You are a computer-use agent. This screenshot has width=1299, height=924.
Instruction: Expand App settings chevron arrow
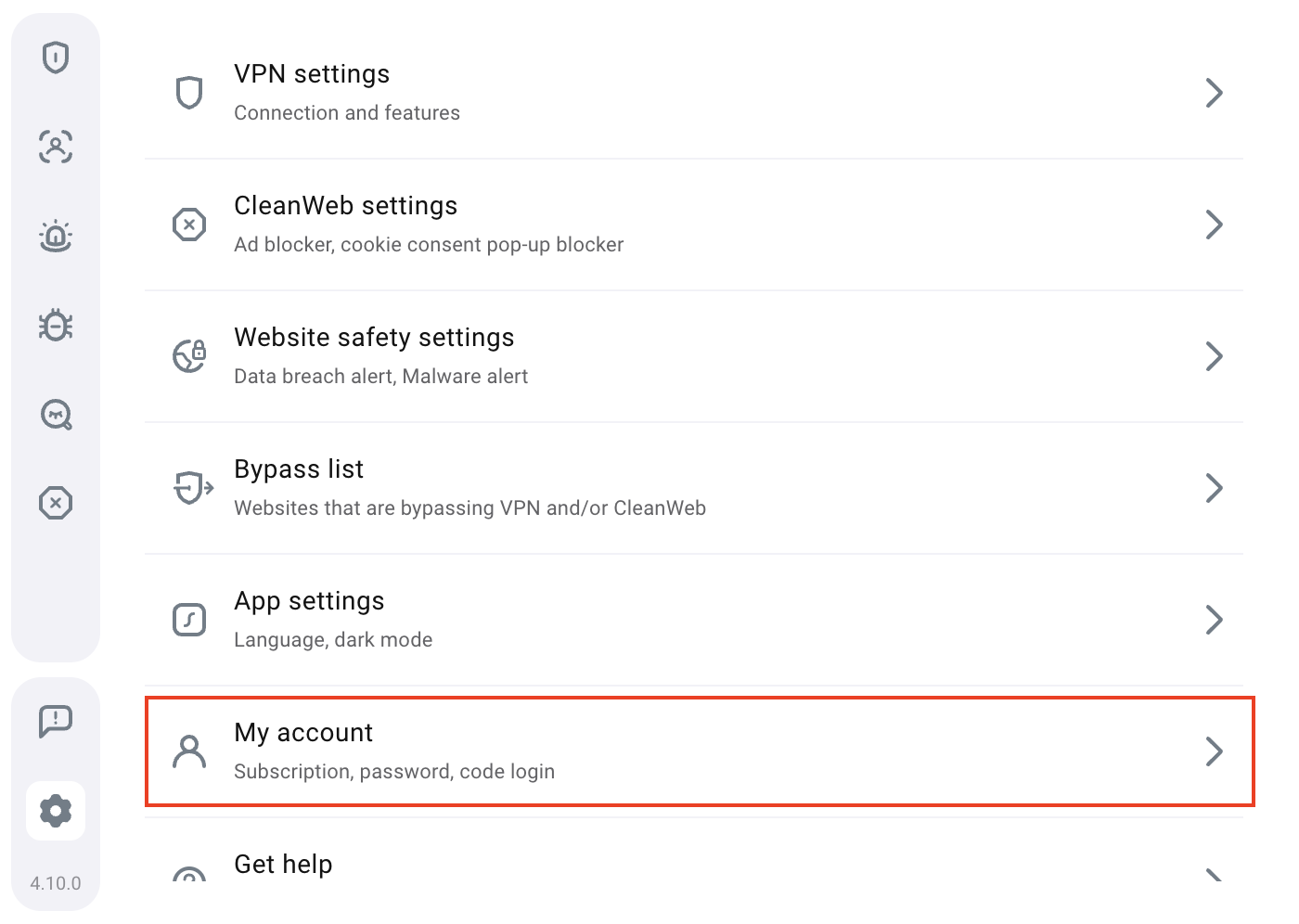(1214, 620)
